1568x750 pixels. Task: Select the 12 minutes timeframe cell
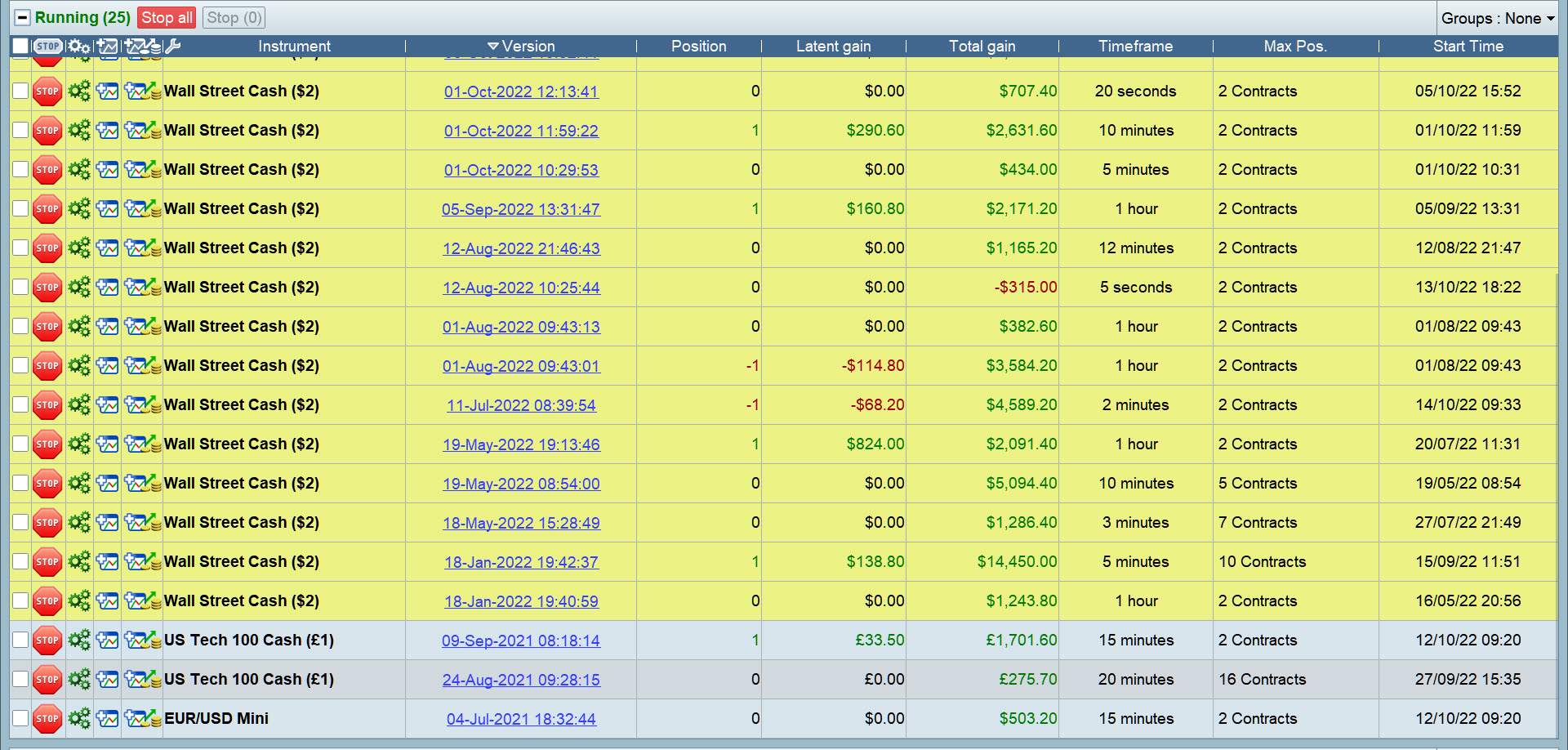click(1136, 248)
